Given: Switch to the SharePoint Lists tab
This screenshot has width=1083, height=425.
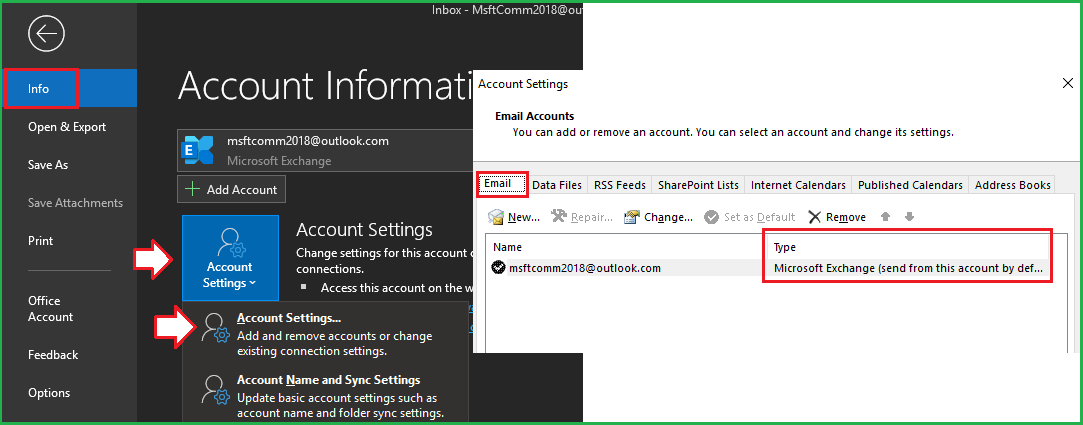Looking at the screenshot, I should pyautogui.click(x=698, y=185).
